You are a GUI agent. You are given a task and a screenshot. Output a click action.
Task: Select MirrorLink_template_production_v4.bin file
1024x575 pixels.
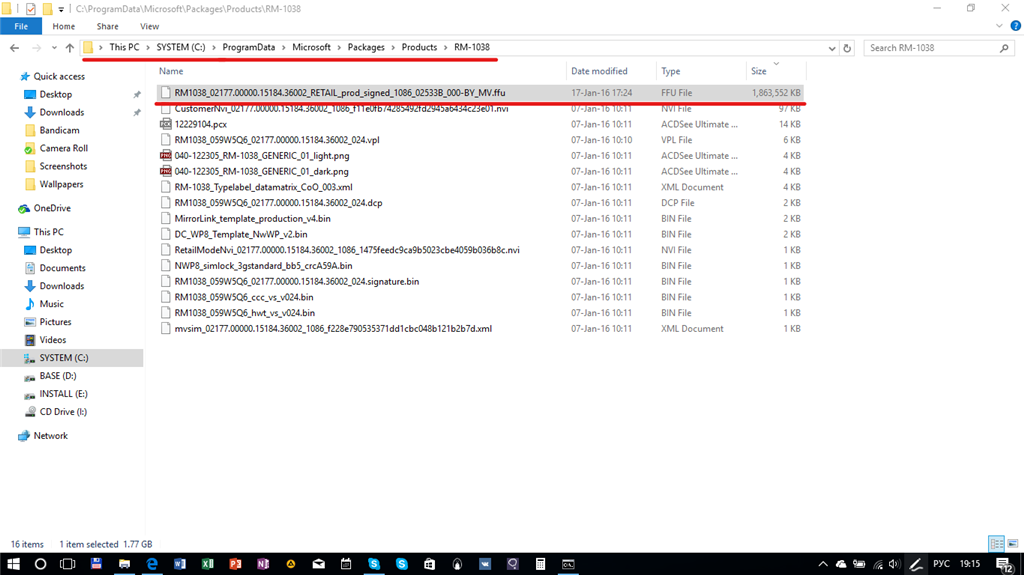[480, 218]
